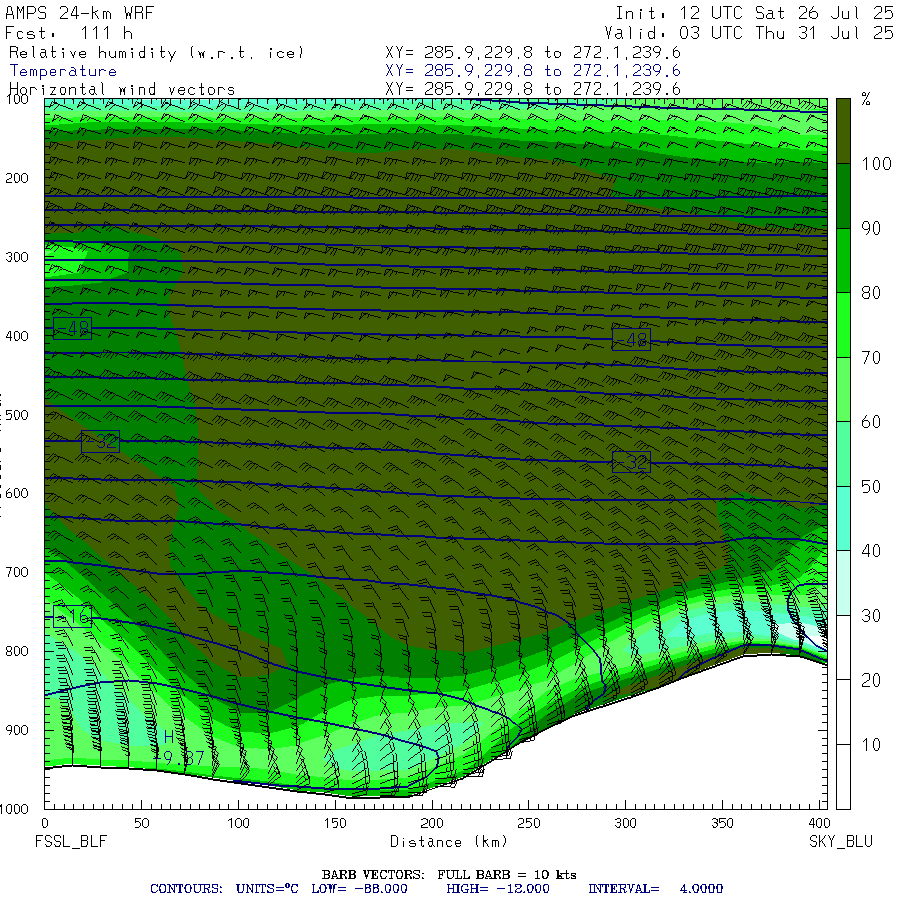Click the "H" temperature maximum marker
The image size is (900, 900).
pos(169,737)
